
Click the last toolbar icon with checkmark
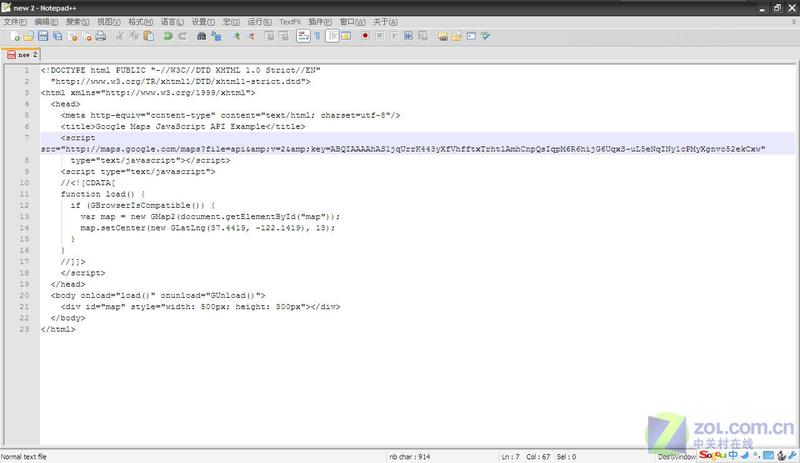485,36
